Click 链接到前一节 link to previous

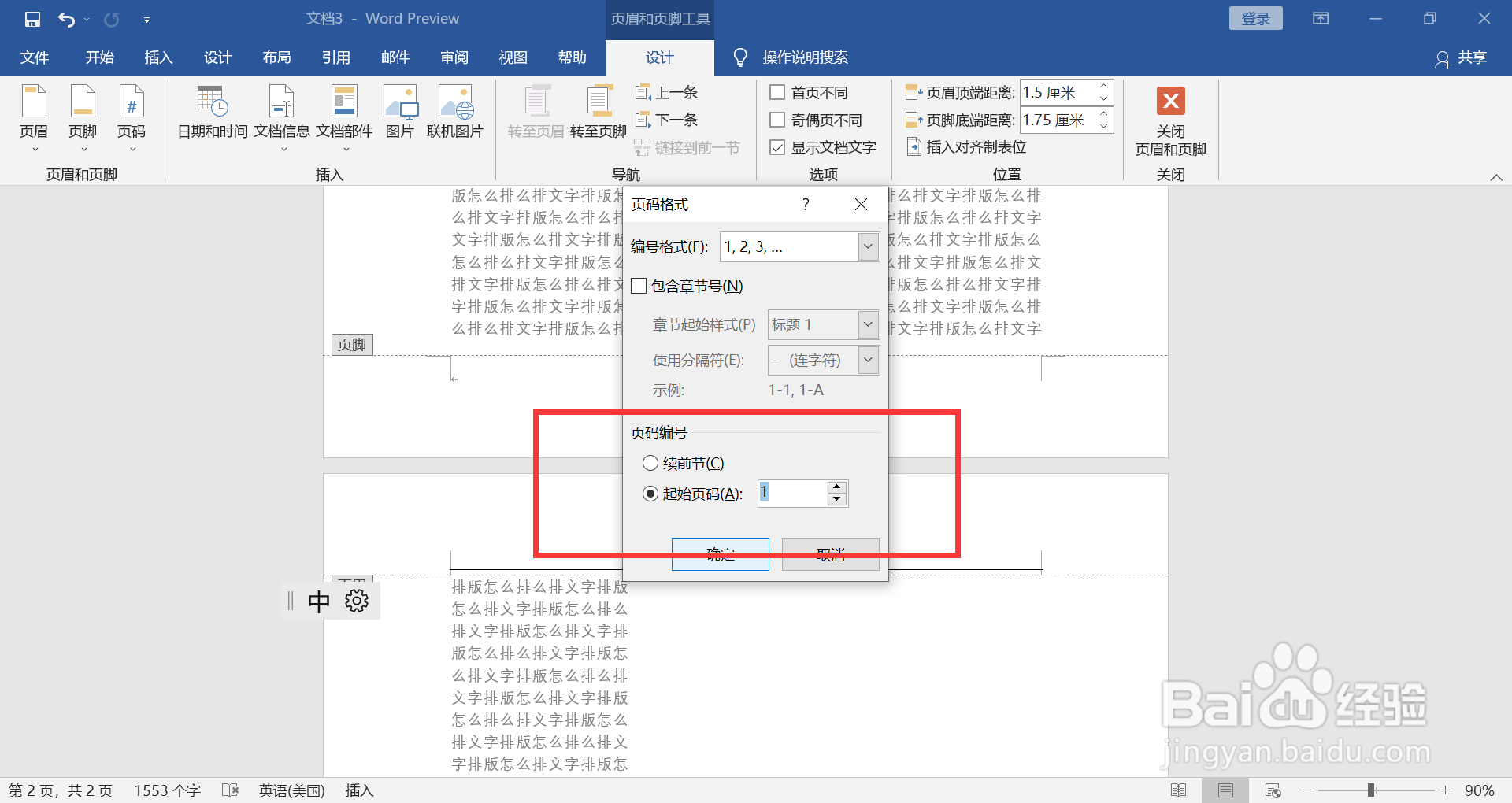coord(687,148)
